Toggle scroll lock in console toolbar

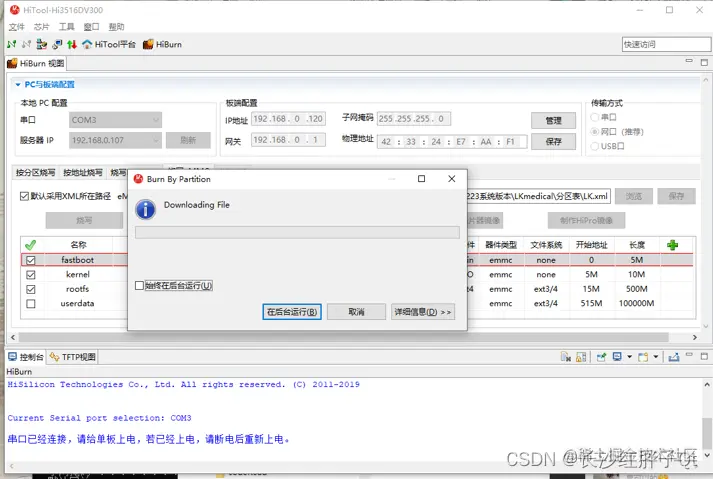point(581,357)
